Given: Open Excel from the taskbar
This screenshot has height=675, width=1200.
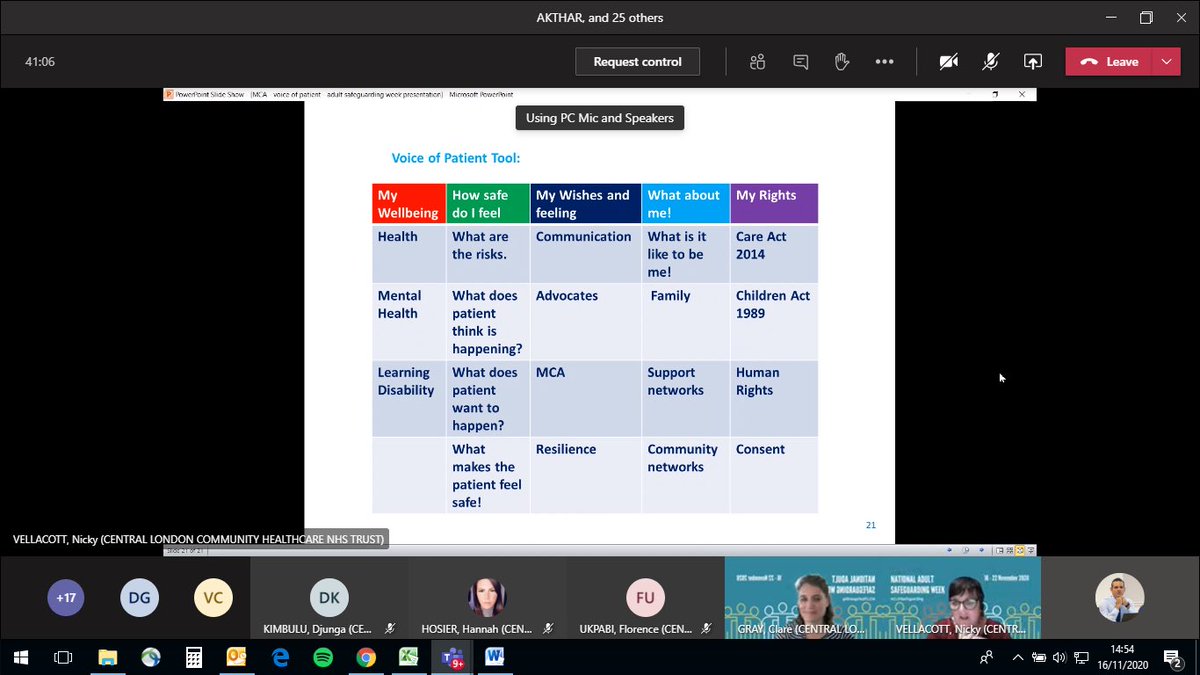Looking at the screenshot, I should [x=409, y=657].
